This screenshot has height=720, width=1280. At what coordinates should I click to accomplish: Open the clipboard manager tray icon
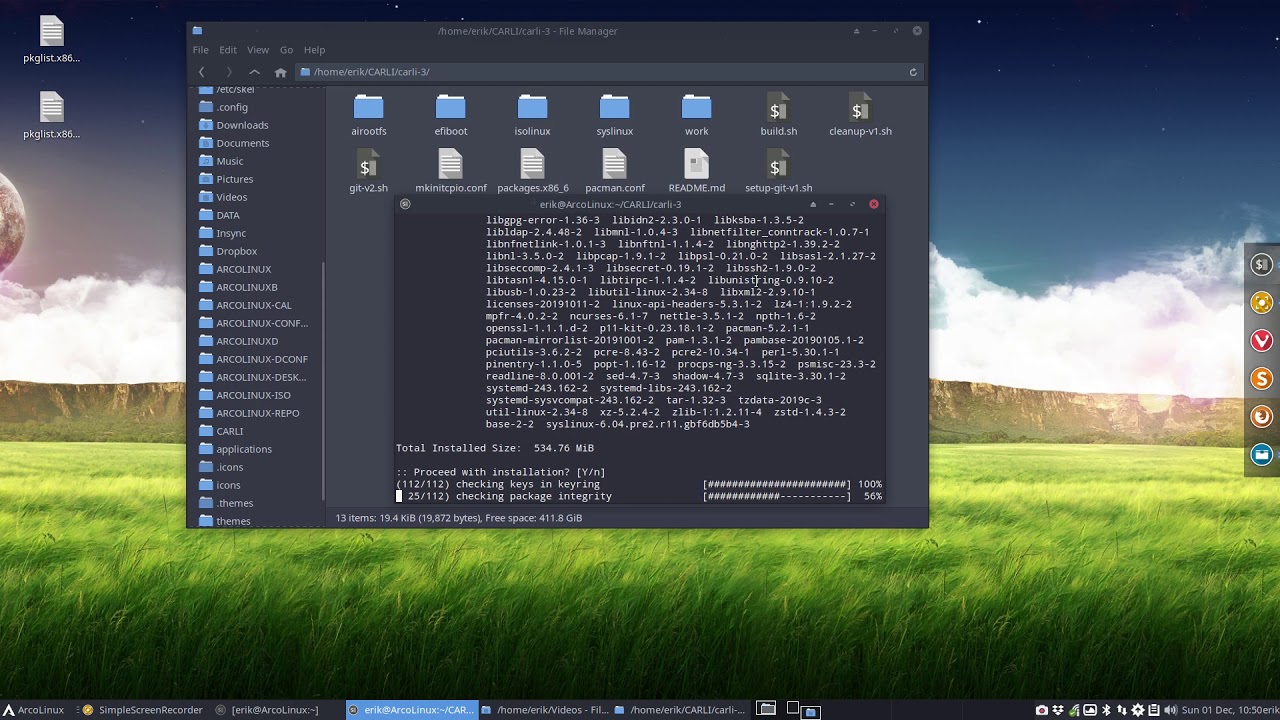coord(1154,710)
